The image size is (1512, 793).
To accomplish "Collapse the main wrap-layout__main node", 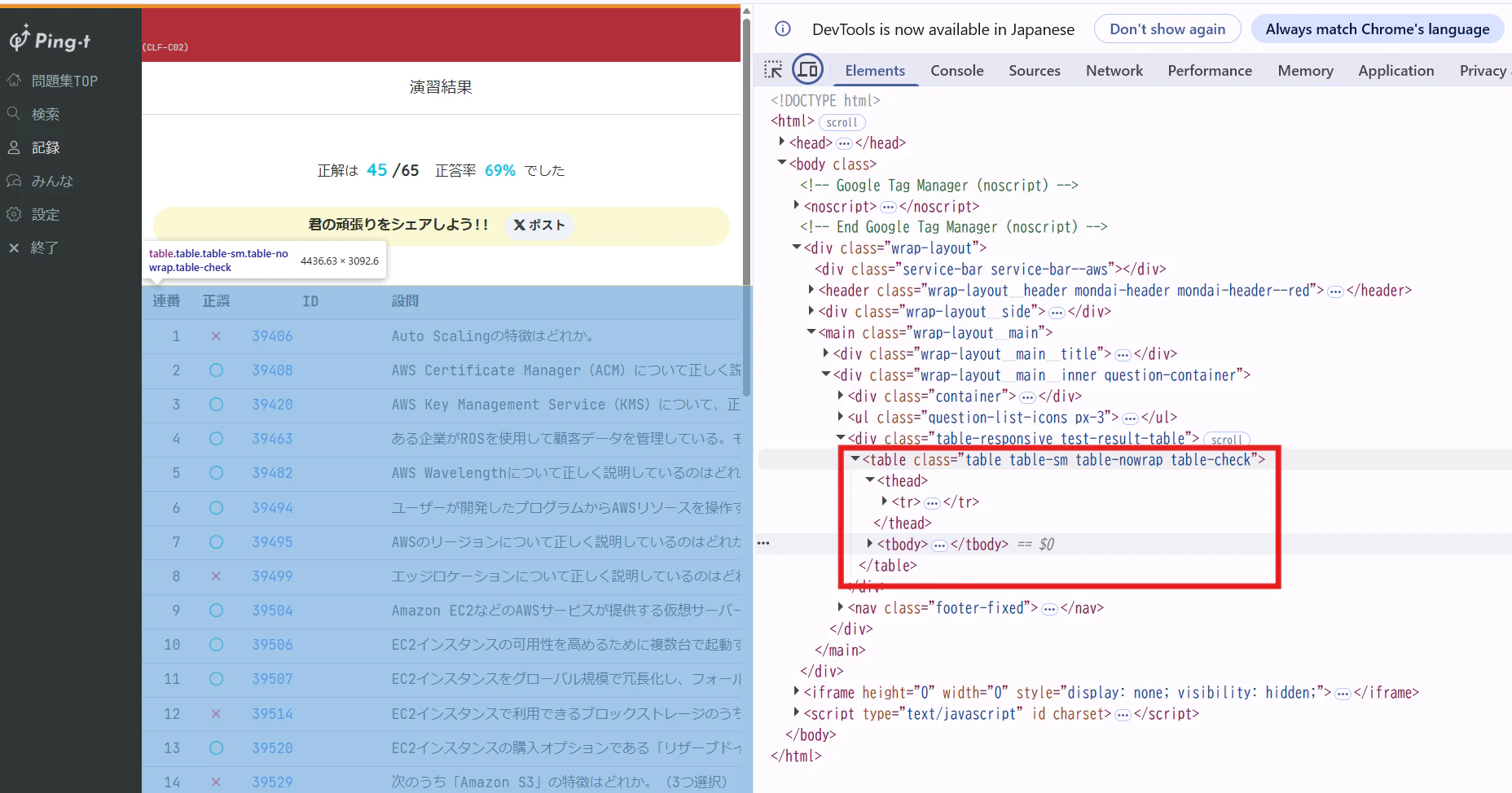I will [811, 332].
